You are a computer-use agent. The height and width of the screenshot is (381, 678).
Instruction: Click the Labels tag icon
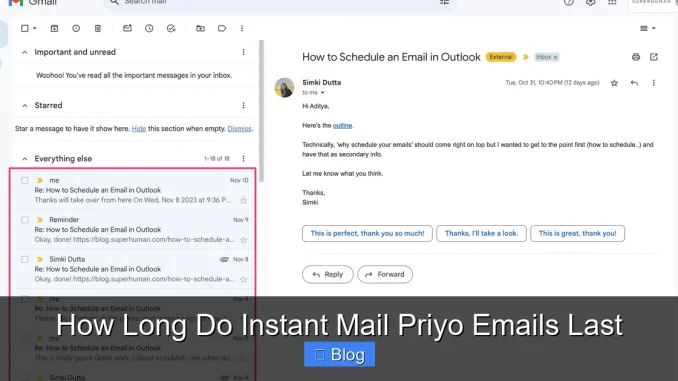coord(222,29)
